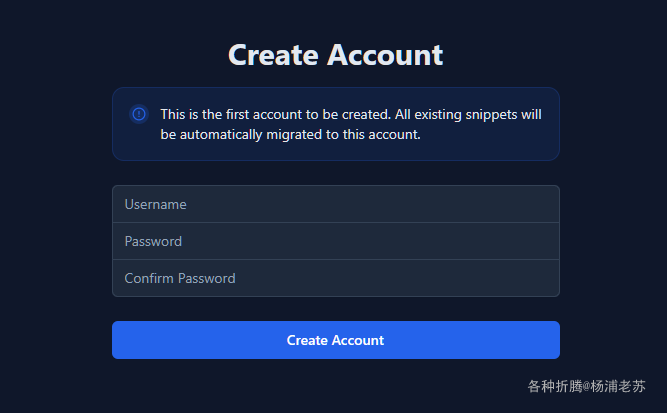This screenshot has width=667, height=413.
Task: Click the word 'Create' in the heading
Action: coord(273,55)
